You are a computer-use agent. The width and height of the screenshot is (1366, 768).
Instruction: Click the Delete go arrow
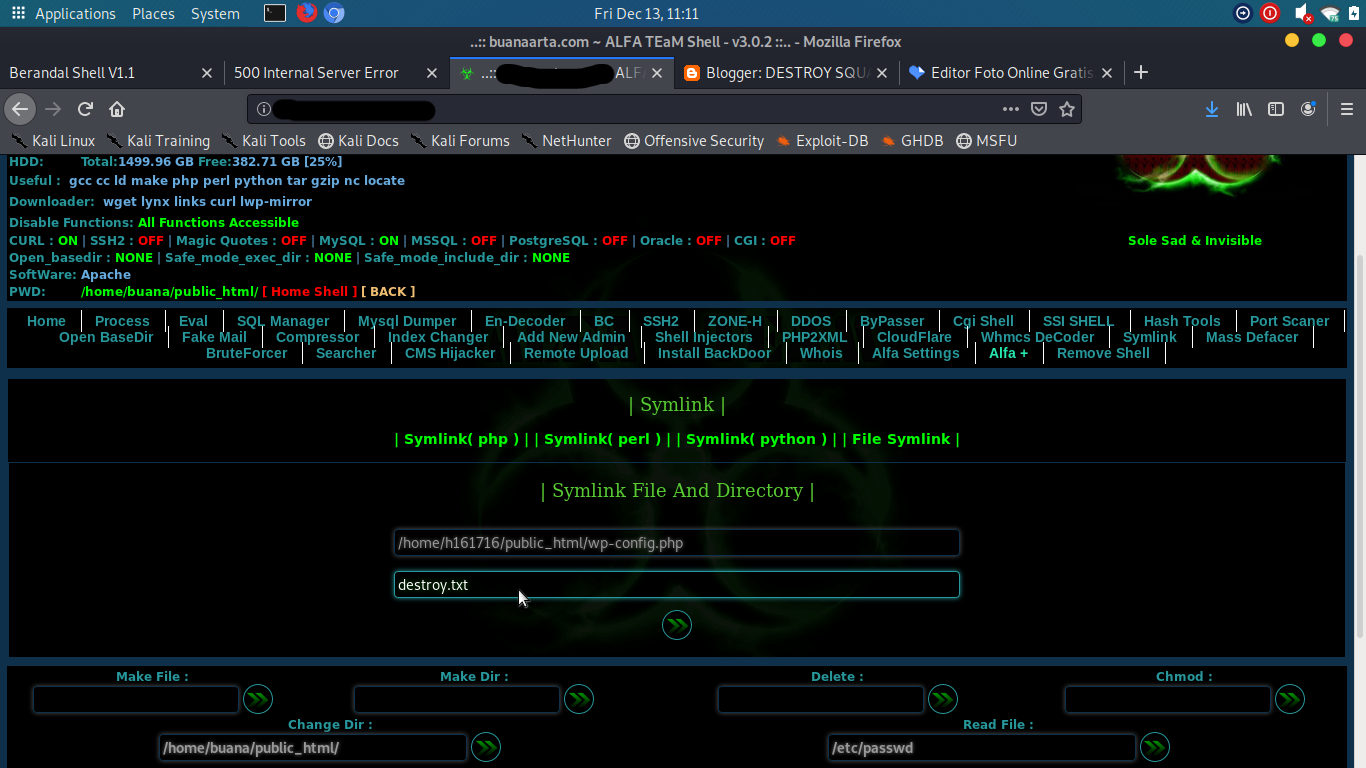point(943,699)
